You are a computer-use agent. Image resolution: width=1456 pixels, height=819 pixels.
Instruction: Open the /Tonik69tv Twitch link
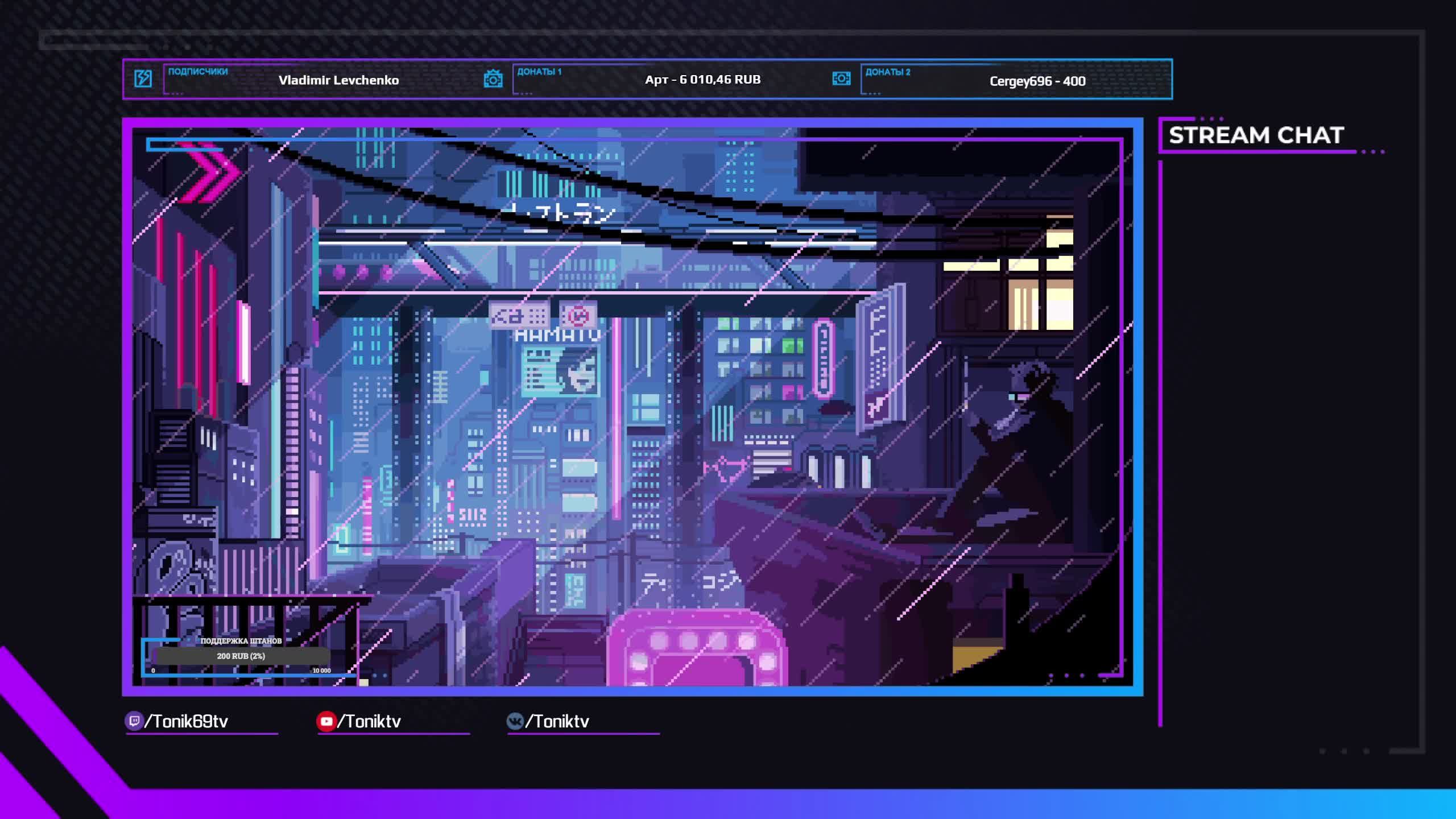coord(186,721)
